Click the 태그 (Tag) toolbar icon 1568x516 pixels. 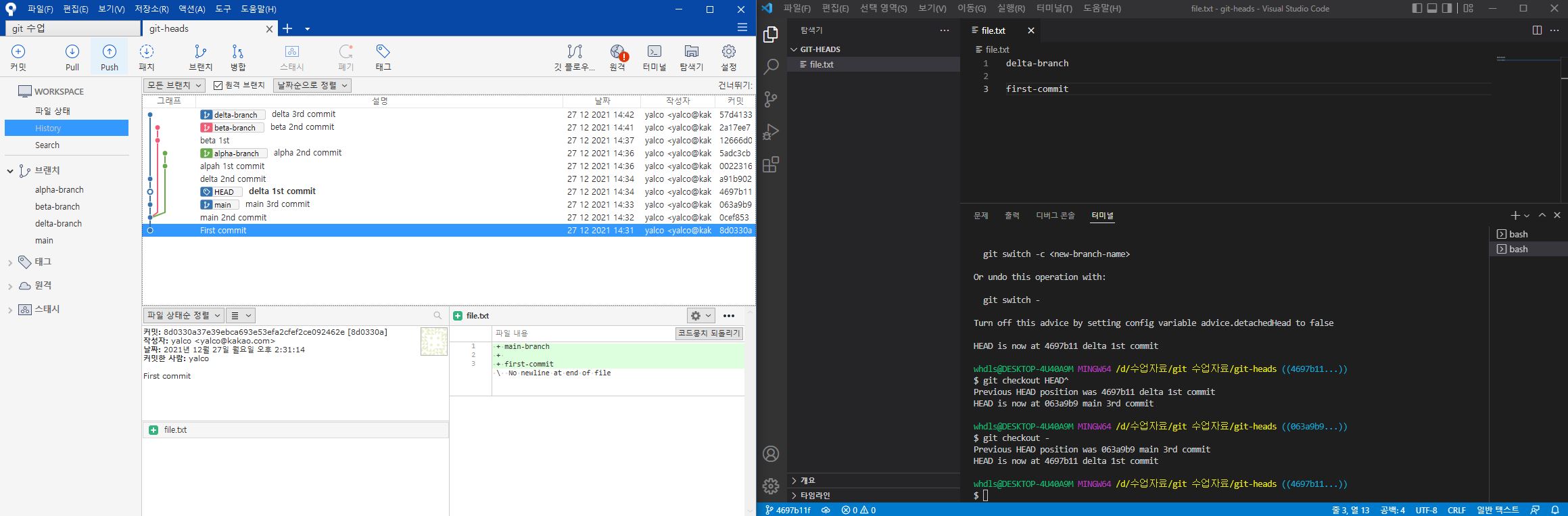tap(383, 57)
